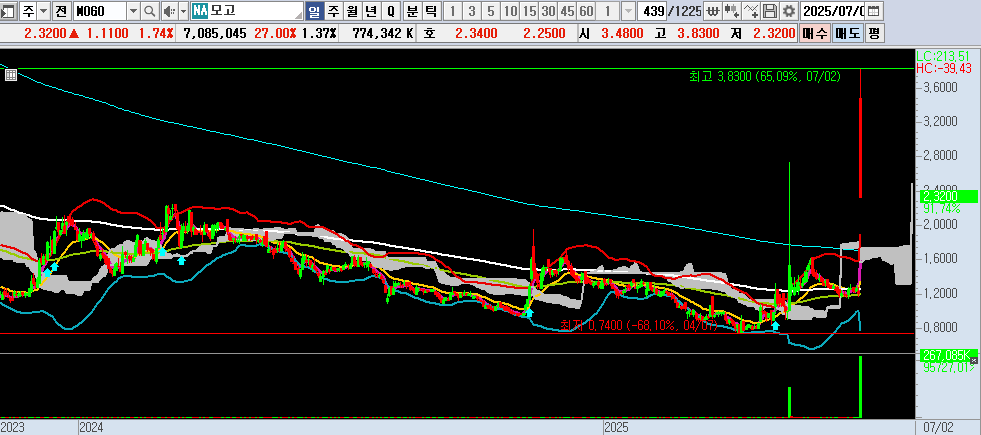
Task: Click the 7,085,045 volume value
Action: [x=215, y=33]
